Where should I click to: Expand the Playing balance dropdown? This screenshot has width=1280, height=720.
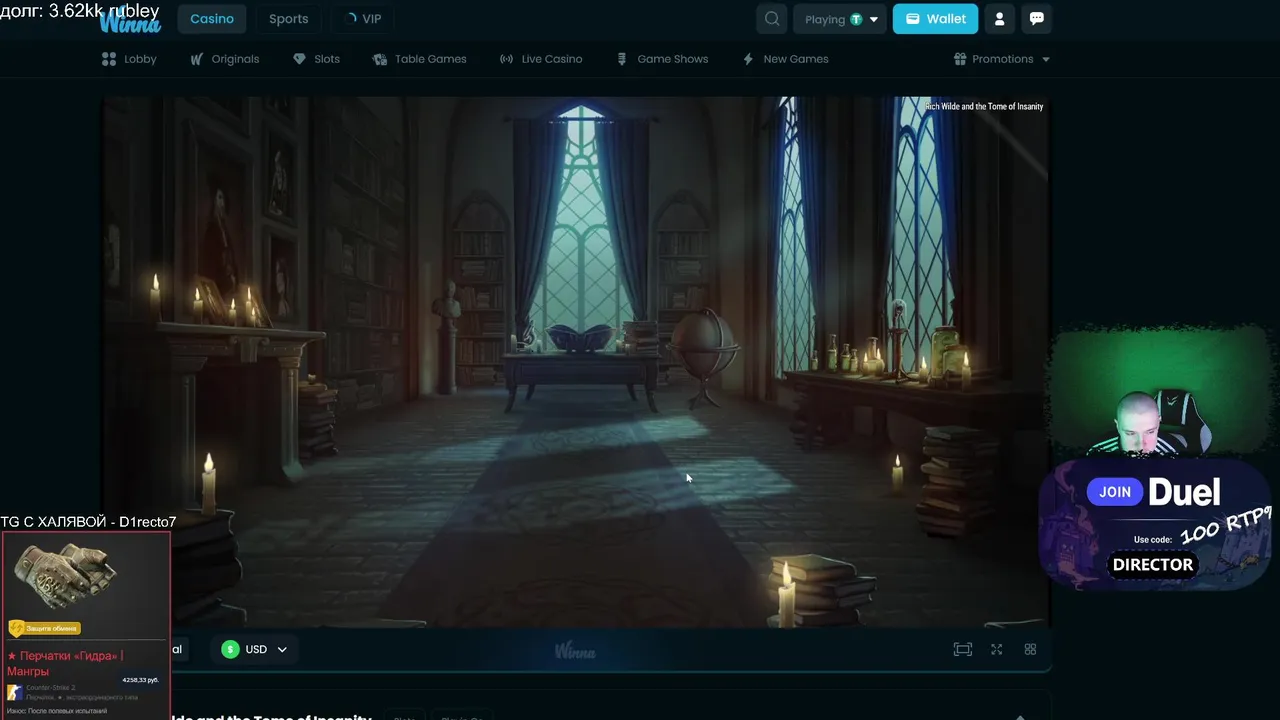(x=840, y=19)
